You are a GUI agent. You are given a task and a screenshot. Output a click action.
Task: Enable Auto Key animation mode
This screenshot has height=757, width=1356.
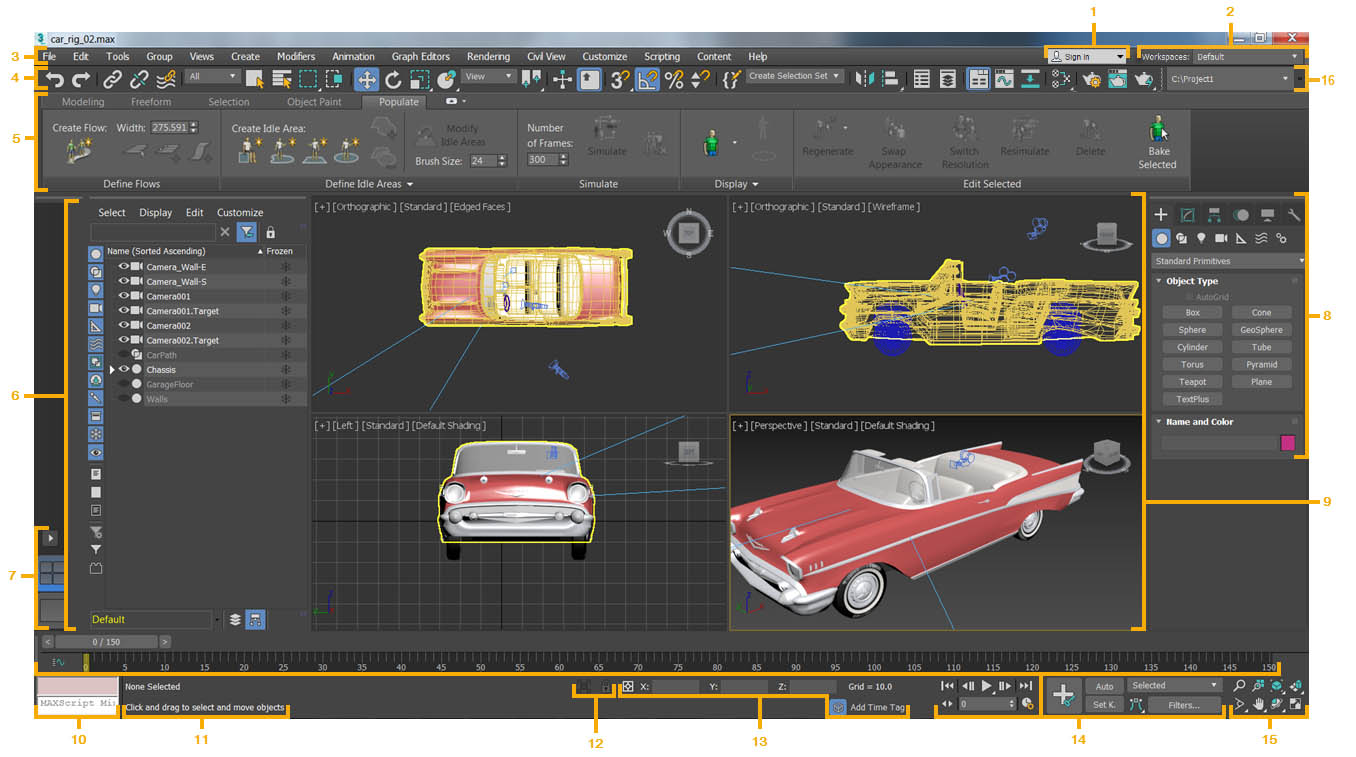click(1104, 687)
